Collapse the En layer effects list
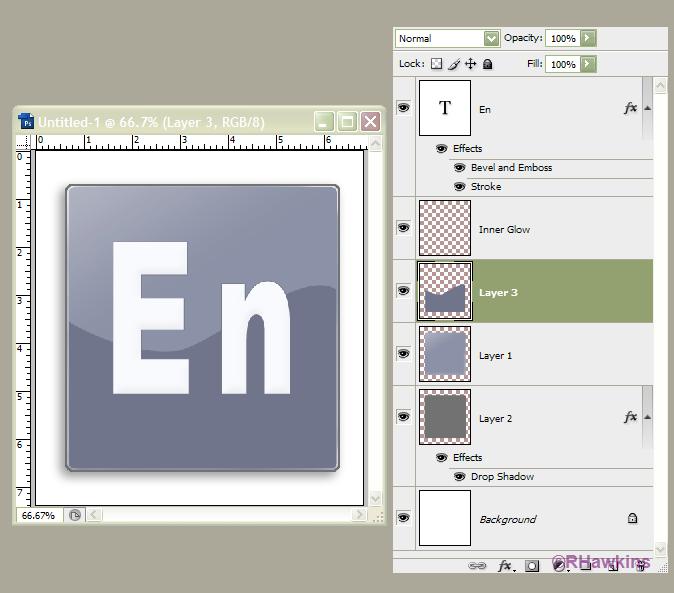 (647, 108)
